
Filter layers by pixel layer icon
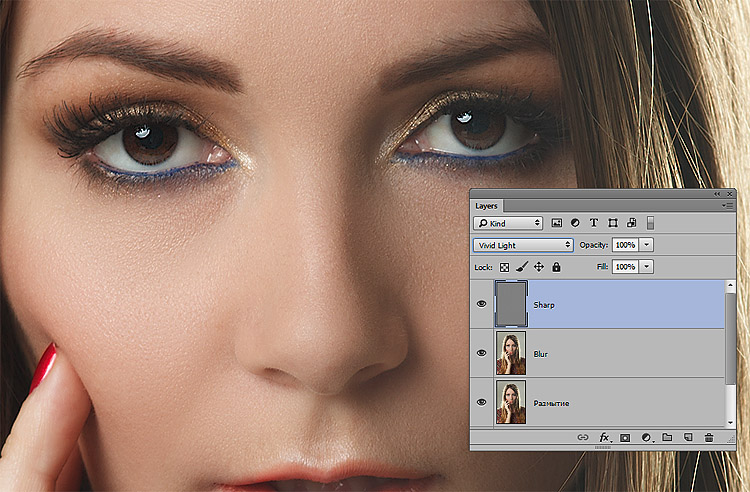556,223
